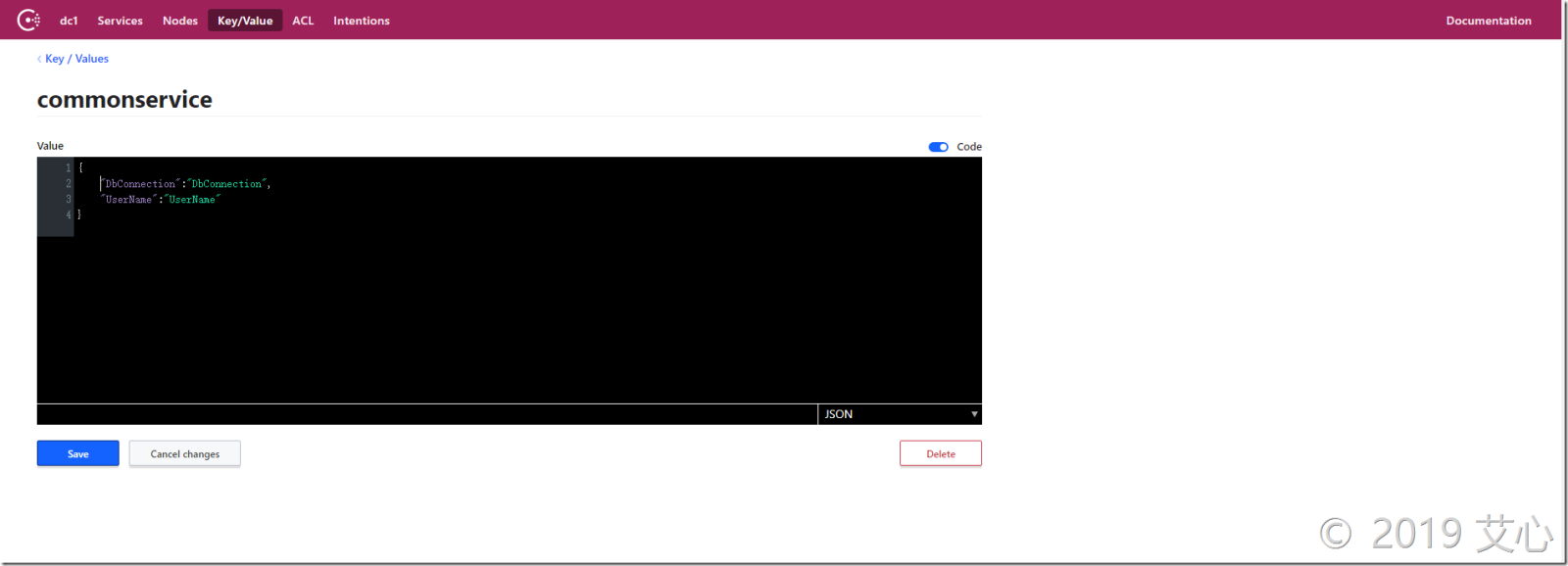This screenshot has width=1568, height=566.
Task: Open the JSON syntax mode dropdown
Action: click(x=899, y=414)
